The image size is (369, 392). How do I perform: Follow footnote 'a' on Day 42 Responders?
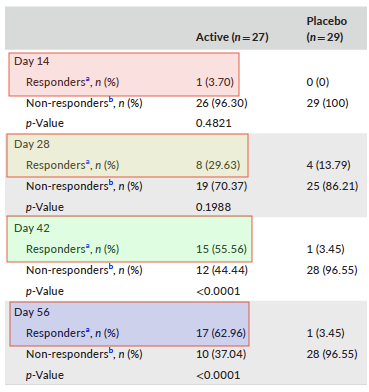[x=88, y=246]
